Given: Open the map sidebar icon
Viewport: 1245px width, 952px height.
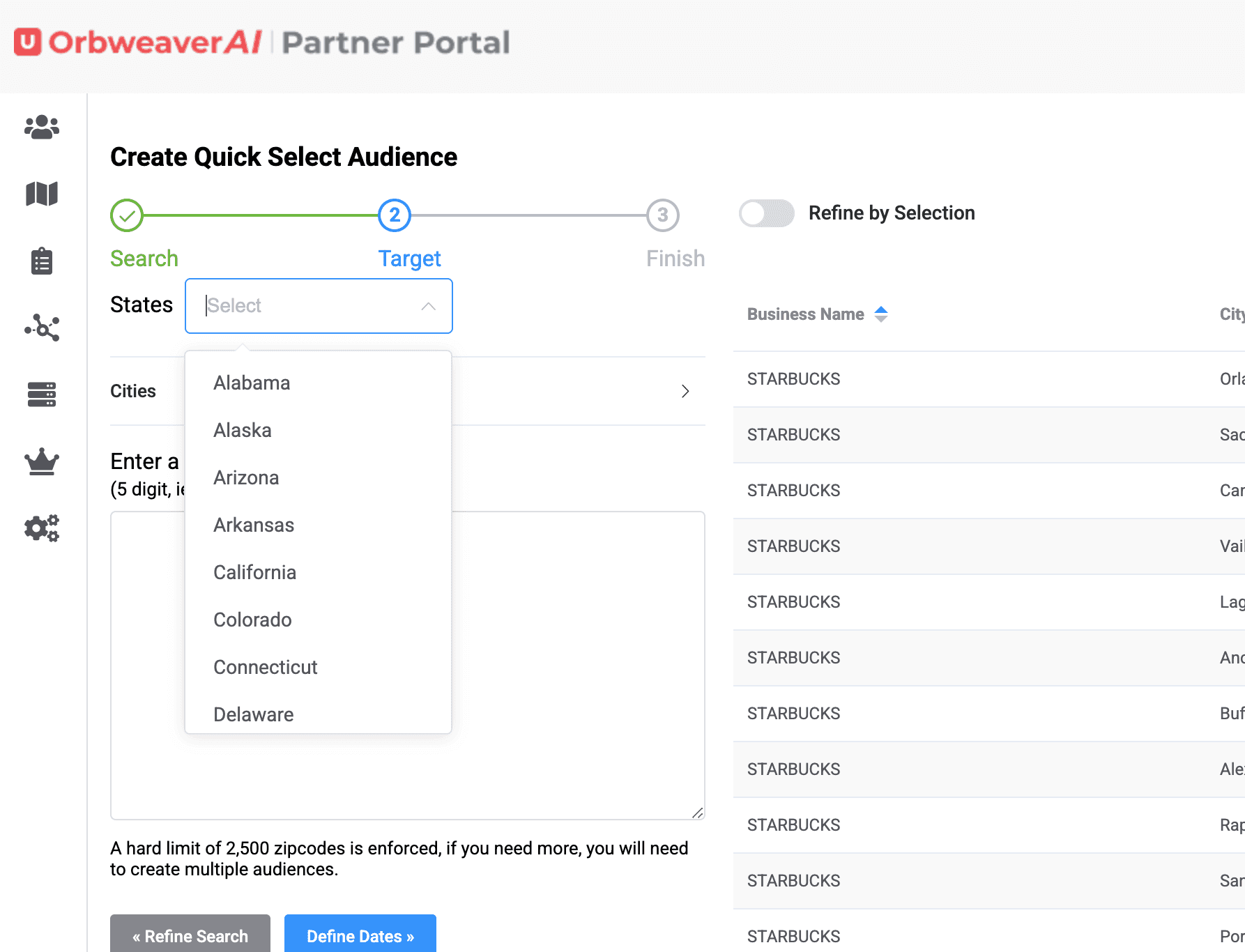Looking at the screenshot, I should (42, 194).
